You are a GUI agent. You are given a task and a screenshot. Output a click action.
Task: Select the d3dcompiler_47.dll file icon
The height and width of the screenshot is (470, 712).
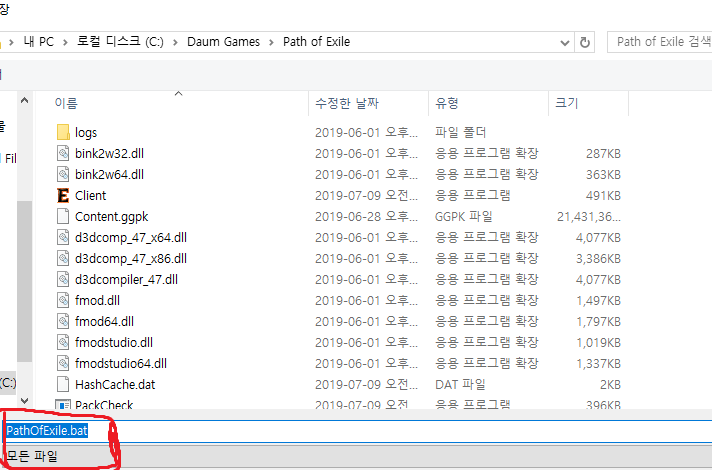63,279
